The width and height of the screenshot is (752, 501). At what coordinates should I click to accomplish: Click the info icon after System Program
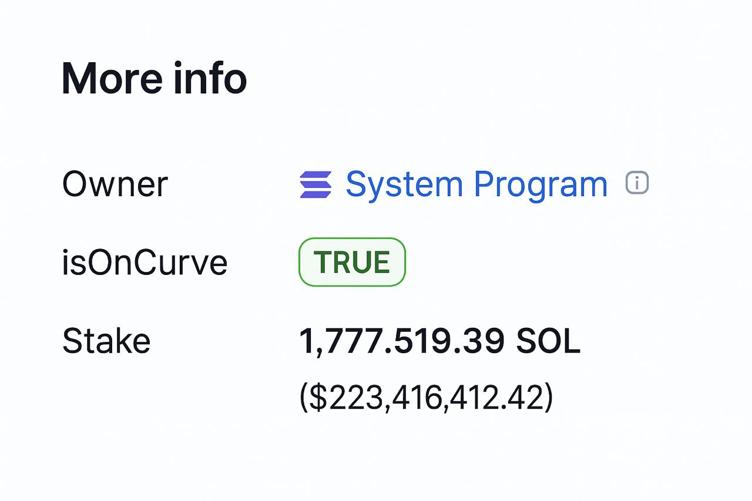(637, 183)
